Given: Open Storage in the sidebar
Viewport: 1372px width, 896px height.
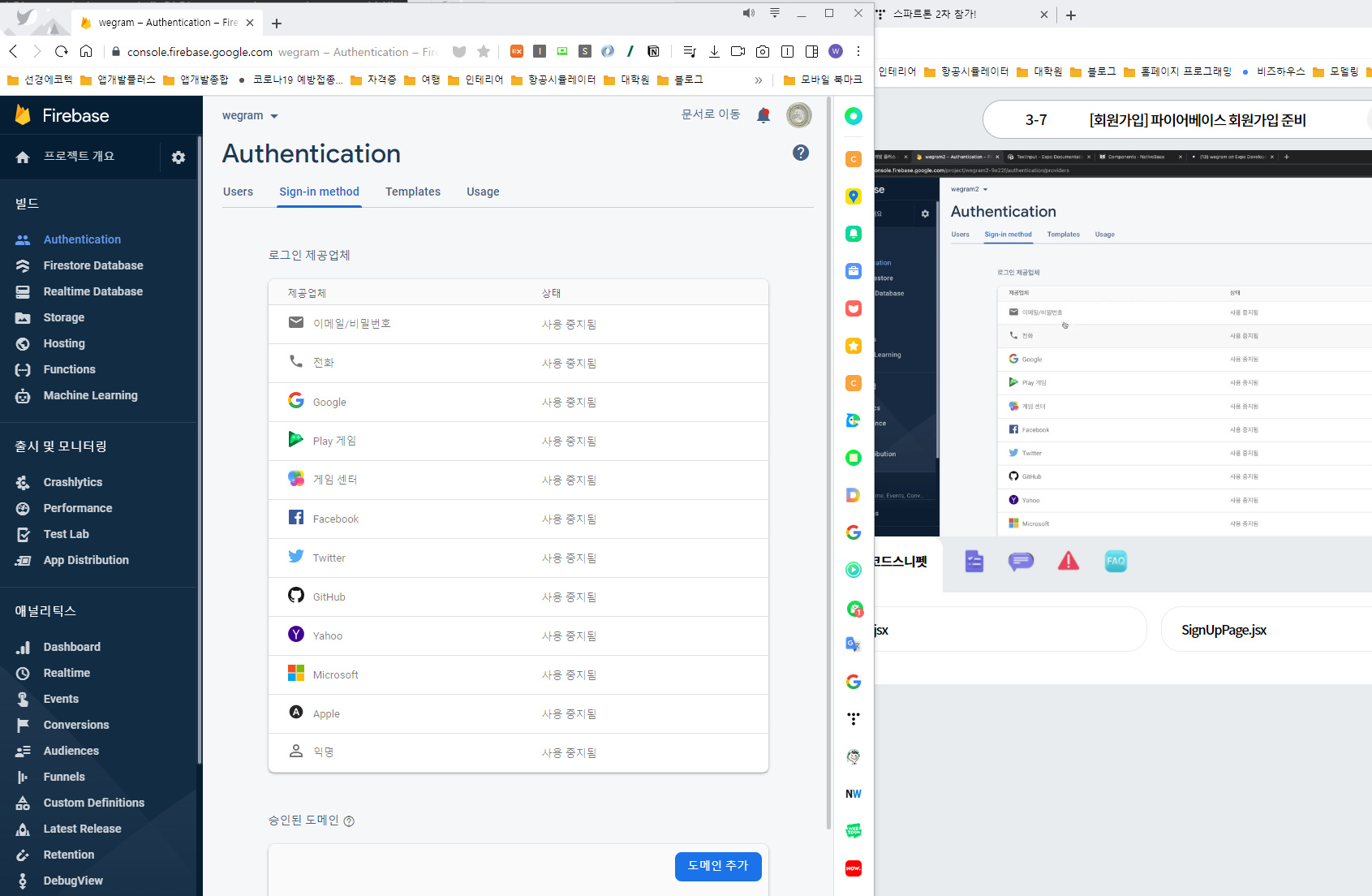Looking at the screenshot, I should click(64, 317).
